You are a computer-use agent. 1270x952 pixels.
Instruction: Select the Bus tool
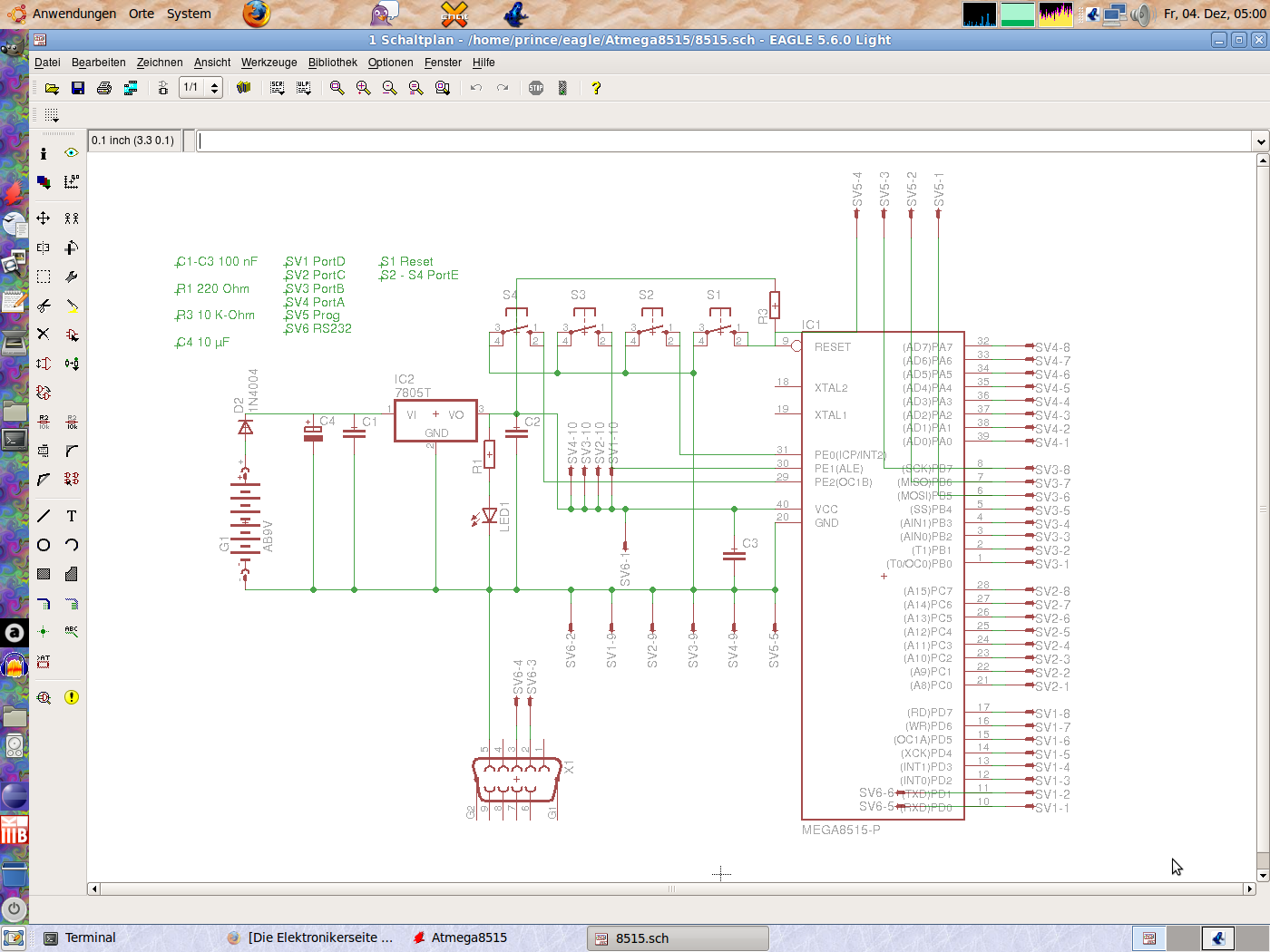pos(44,603)
